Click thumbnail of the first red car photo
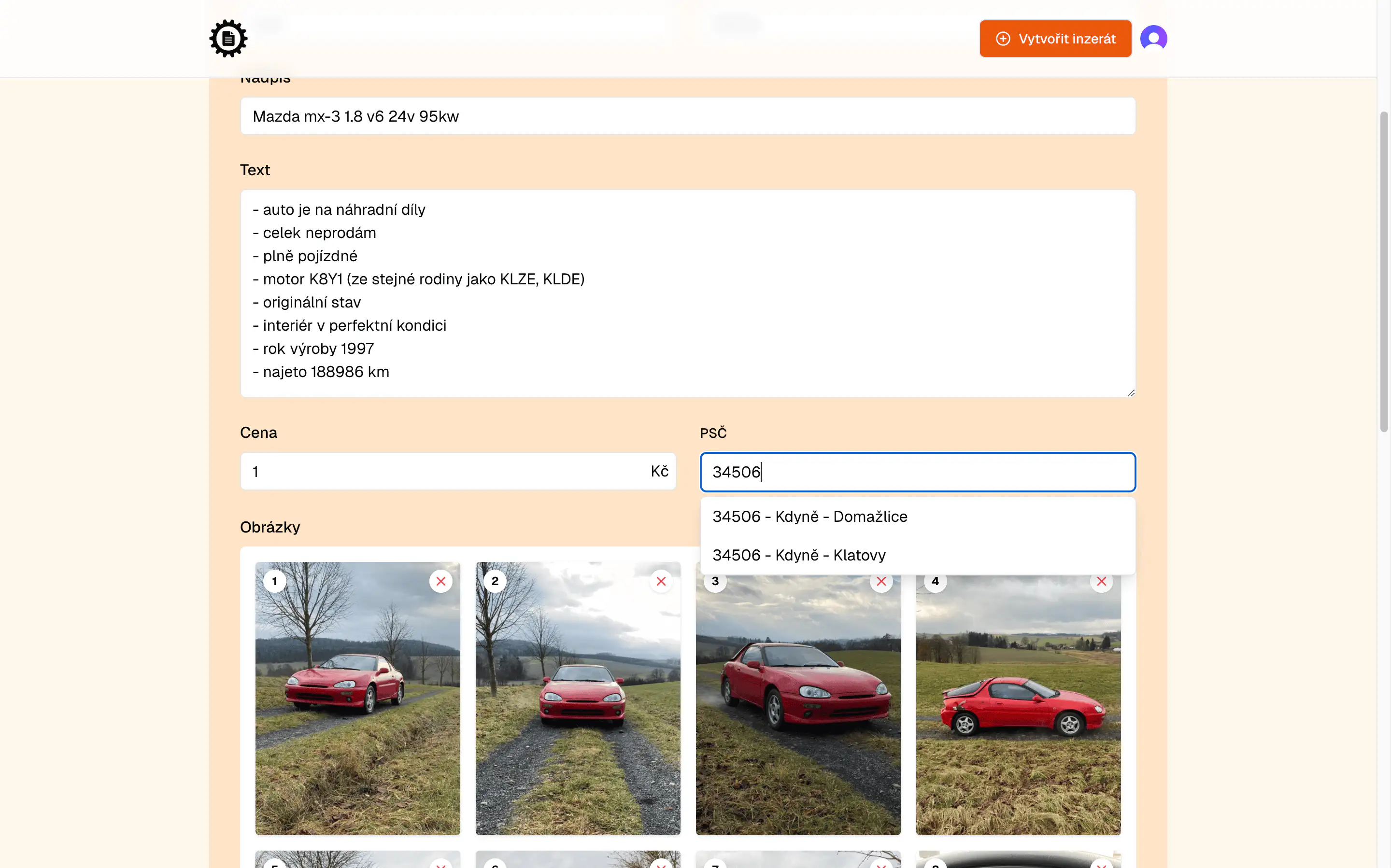1391x868 pixels. [357, 698]
